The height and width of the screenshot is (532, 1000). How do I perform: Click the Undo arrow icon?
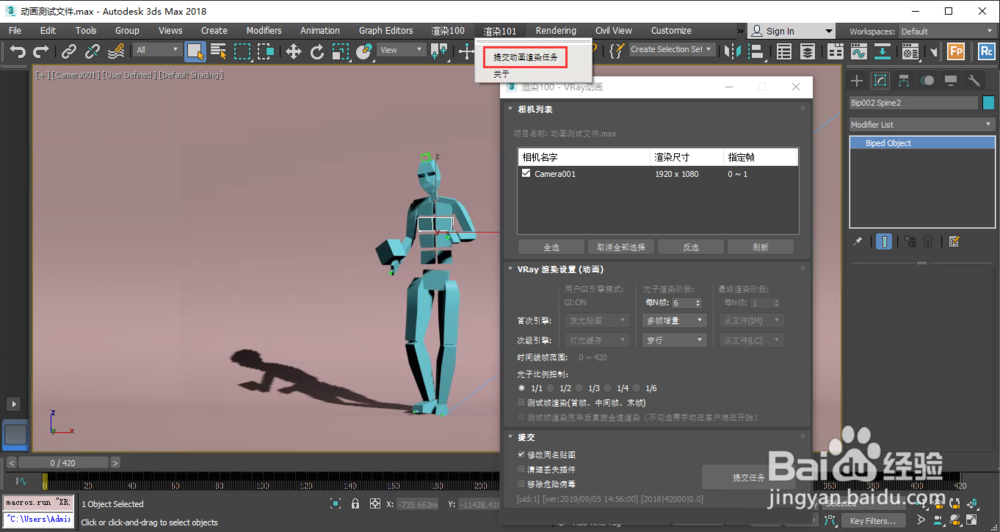[18, 52]
